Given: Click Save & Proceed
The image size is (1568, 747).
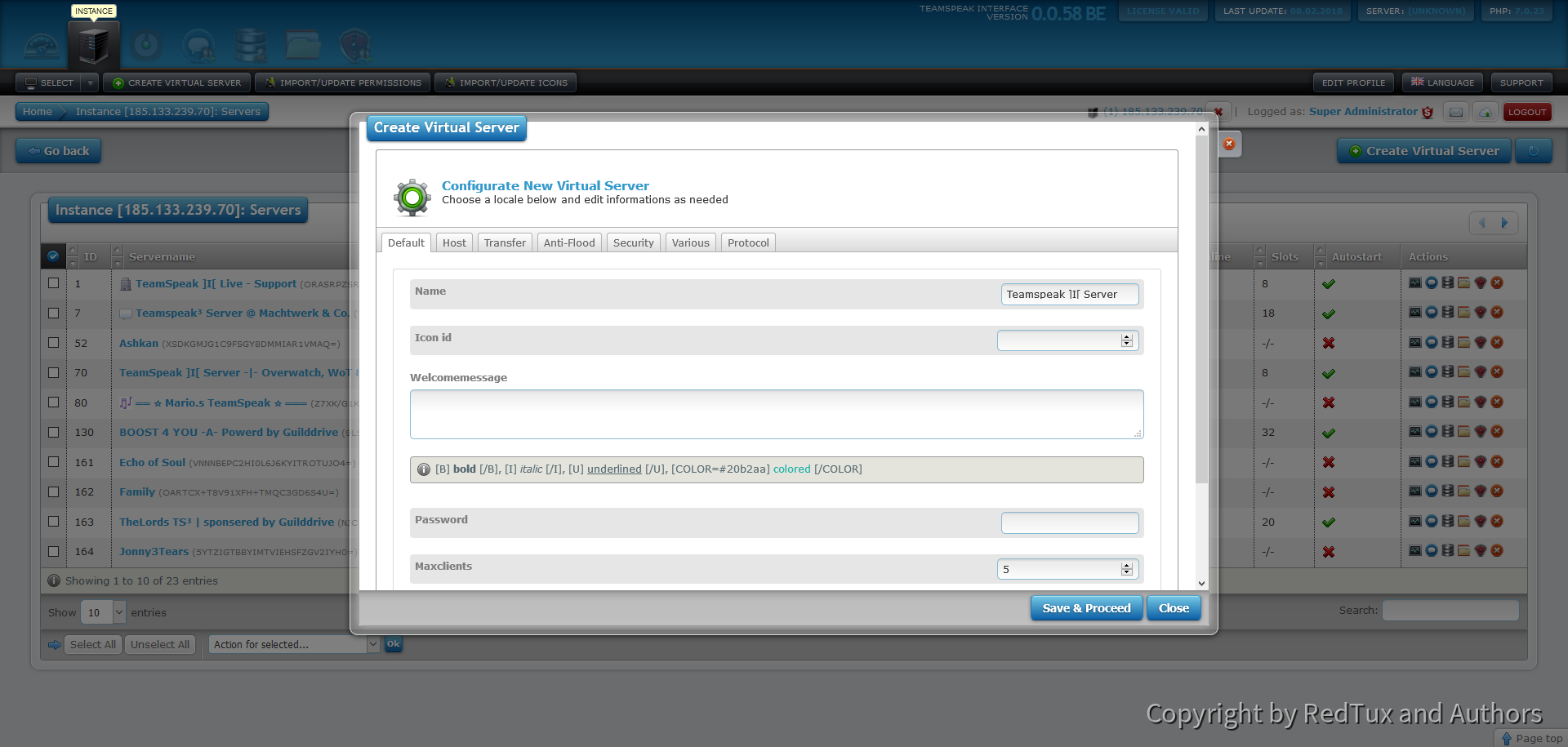Looking at the screenshot, I should [x=1086, y=608].
